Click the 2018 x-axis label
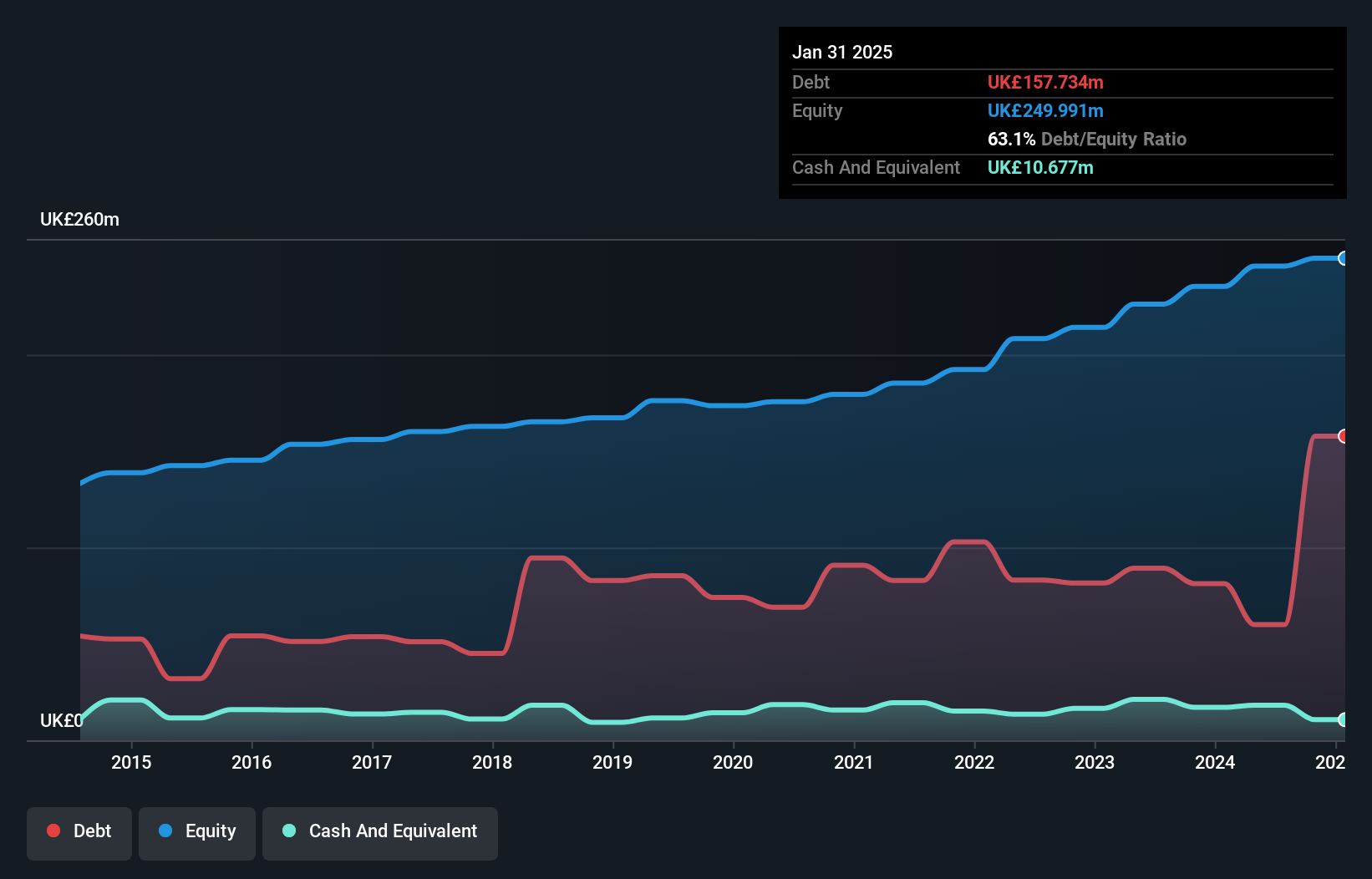Image resolution: width=1372 pixels, height=879 pixels. (492, 762)
